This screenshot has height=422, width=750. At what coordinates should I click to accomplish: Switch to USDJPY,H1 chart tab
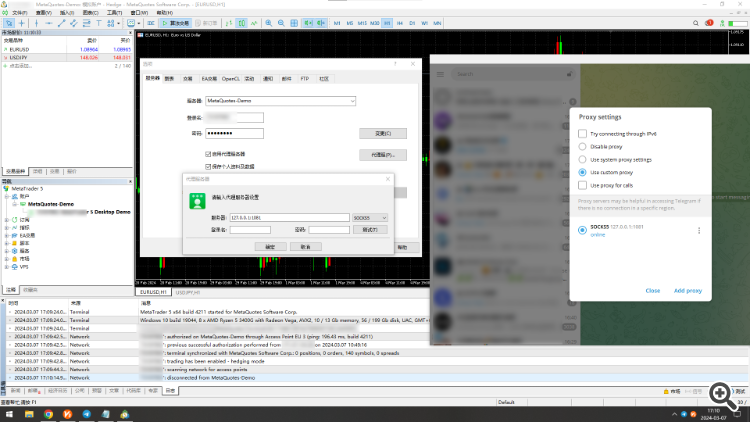pos(188,292)
